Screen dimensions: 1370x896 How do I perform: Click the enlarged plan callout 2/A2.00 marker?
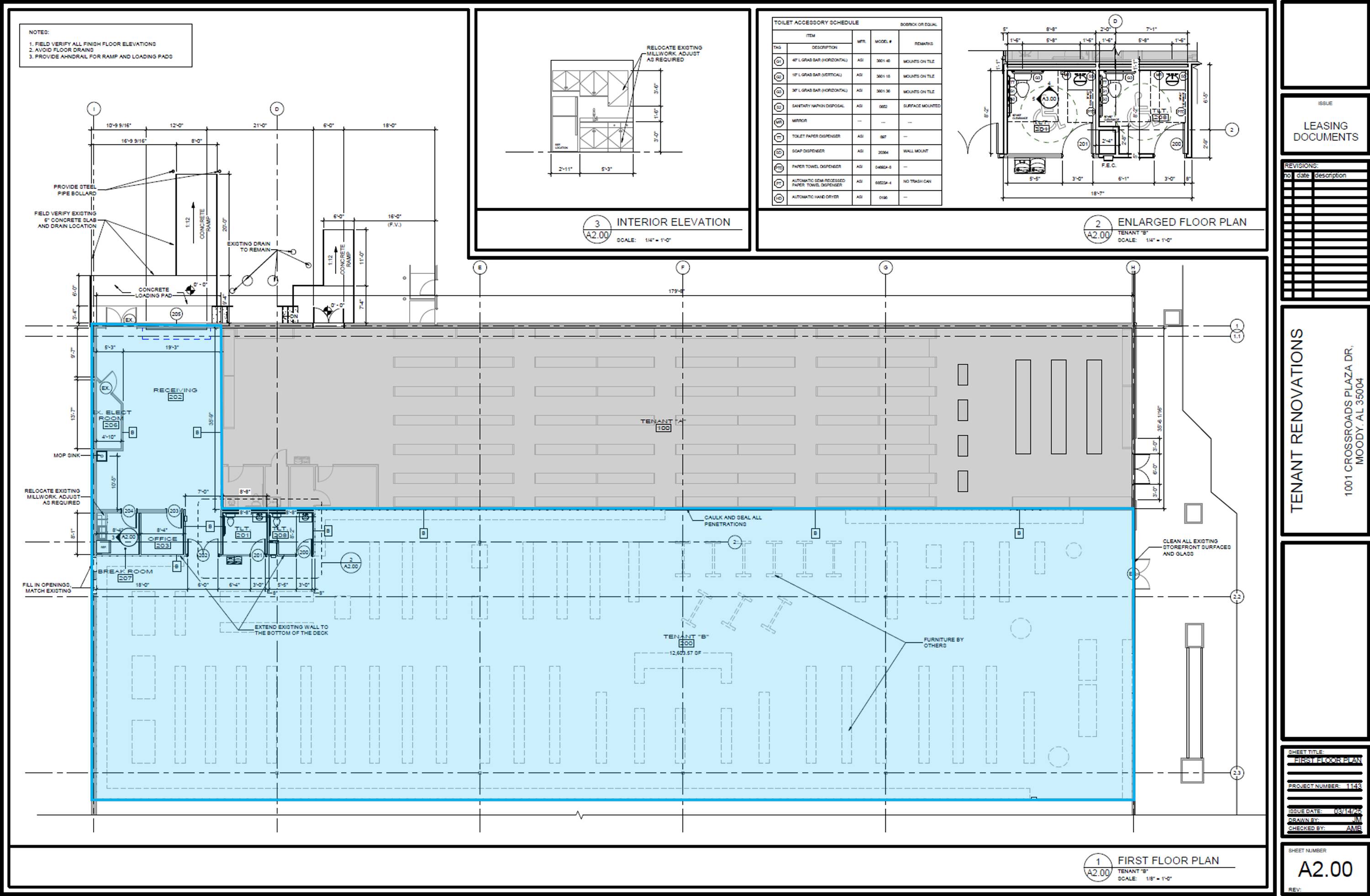point(351,563)
